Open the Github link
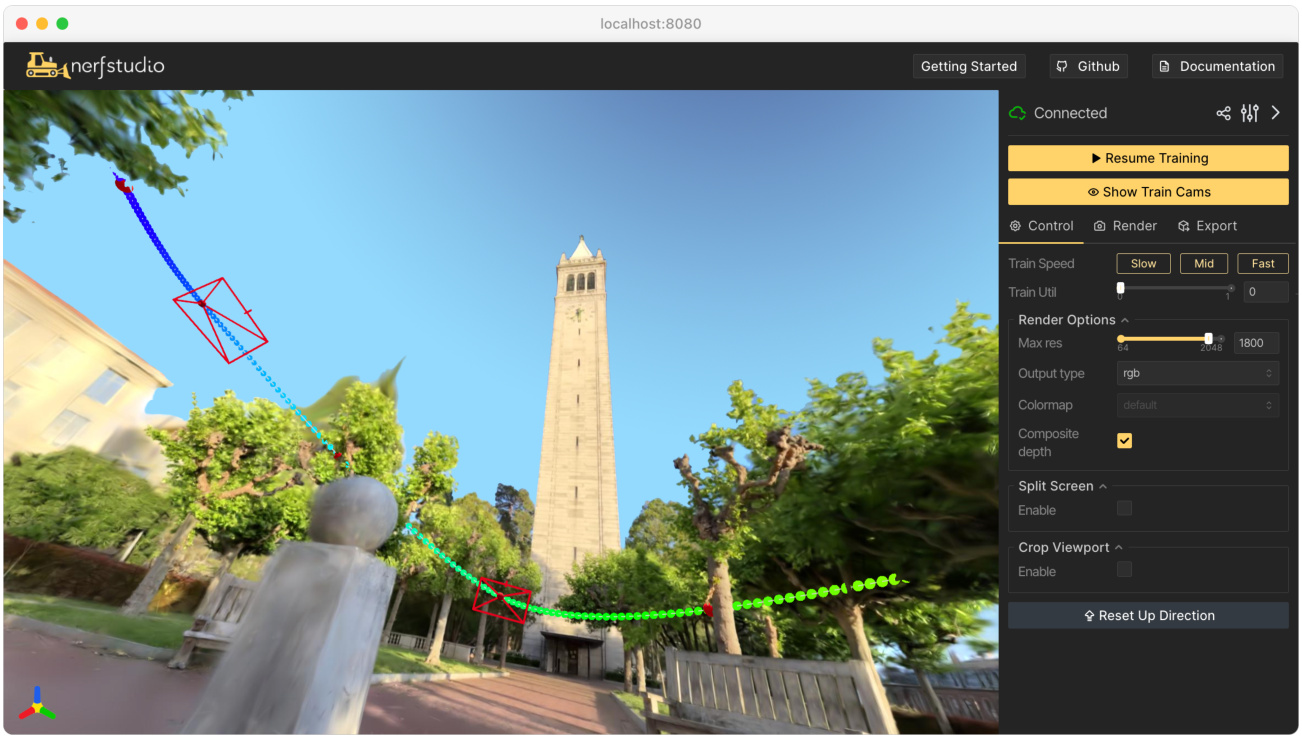 pos(1088,66)
